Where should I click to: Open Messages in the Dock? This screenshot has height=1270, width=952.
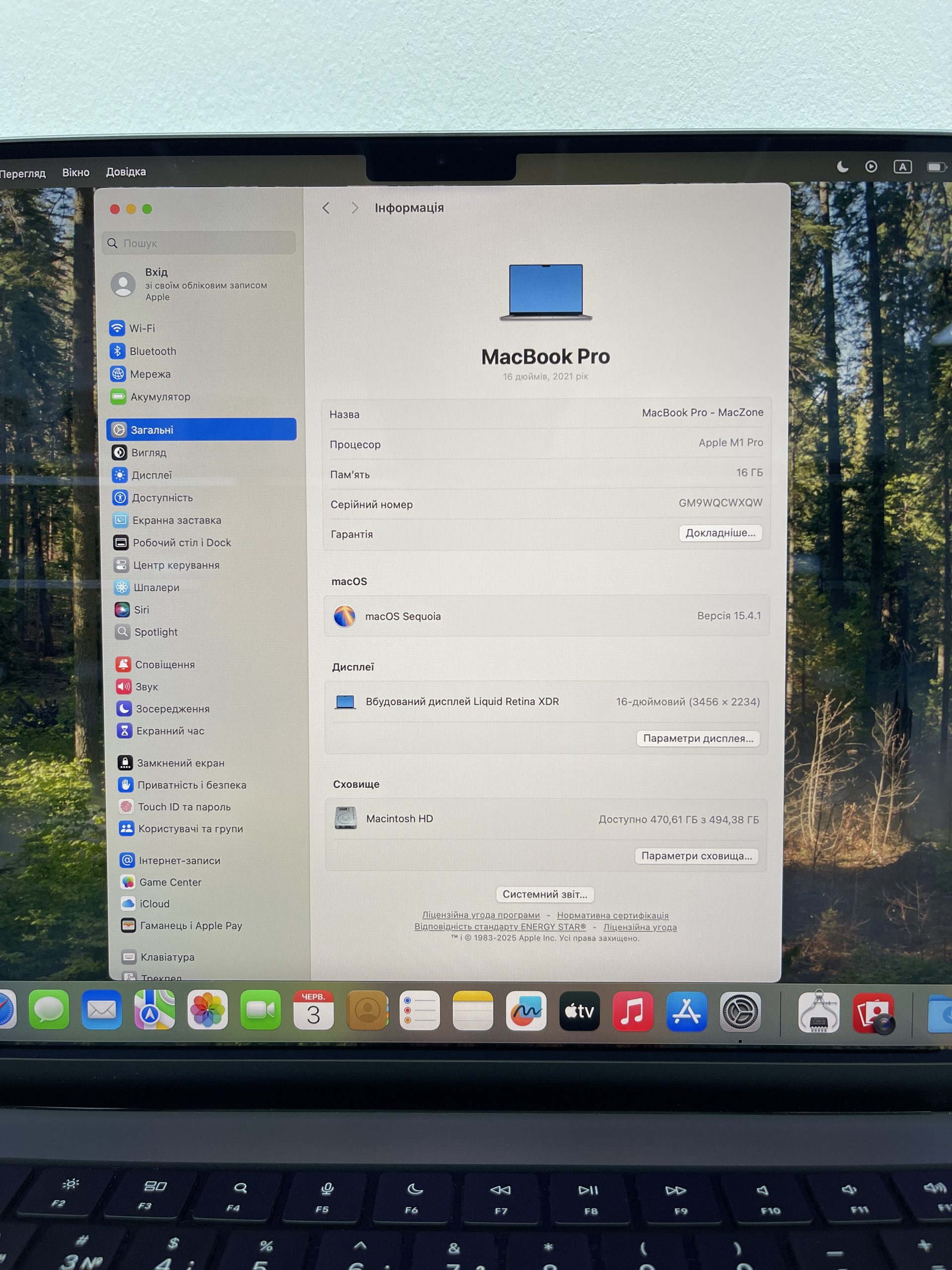[x=49, y=1010]
